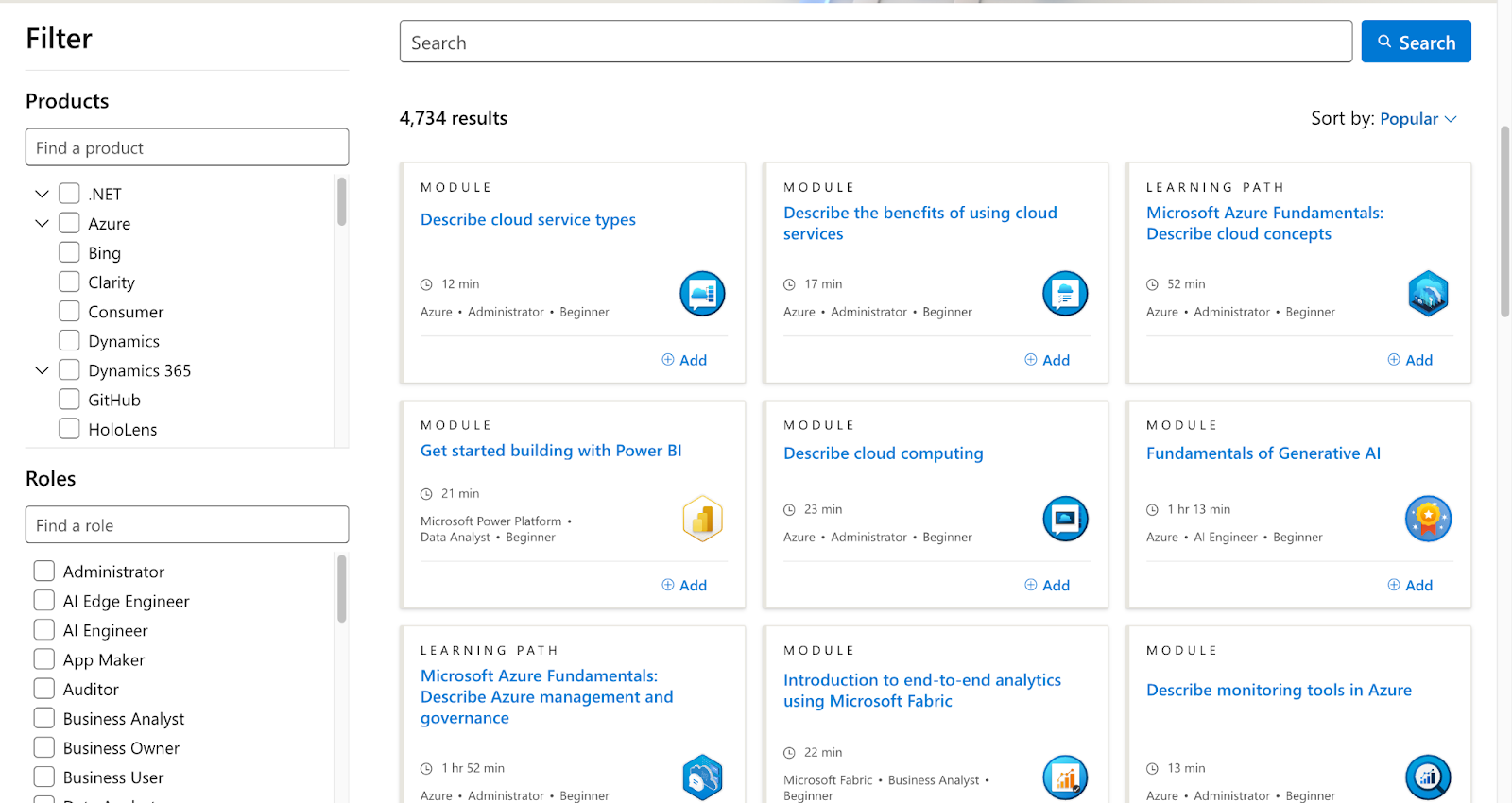Open Fundamentals of Generative AI module link

tap(1263, 453)
